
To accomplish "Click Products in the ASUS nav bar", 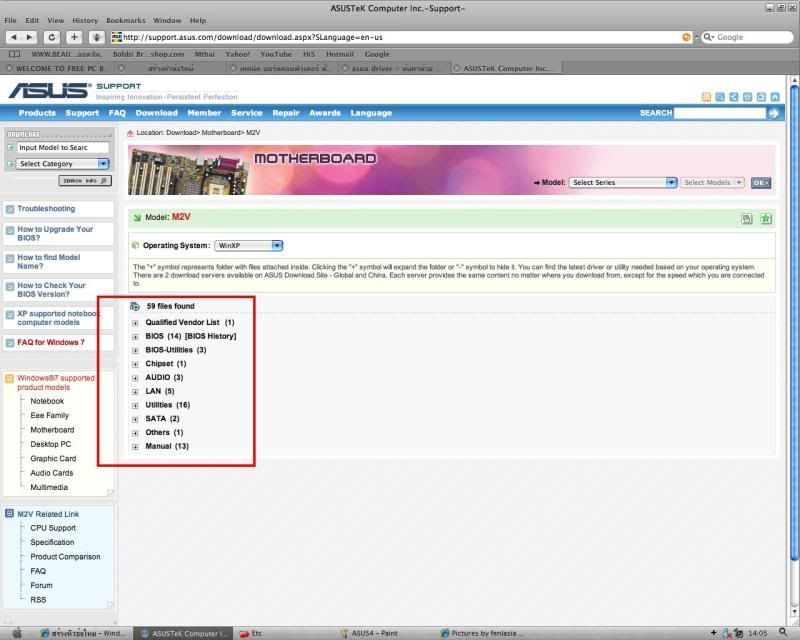I will (x=37, y=113).
